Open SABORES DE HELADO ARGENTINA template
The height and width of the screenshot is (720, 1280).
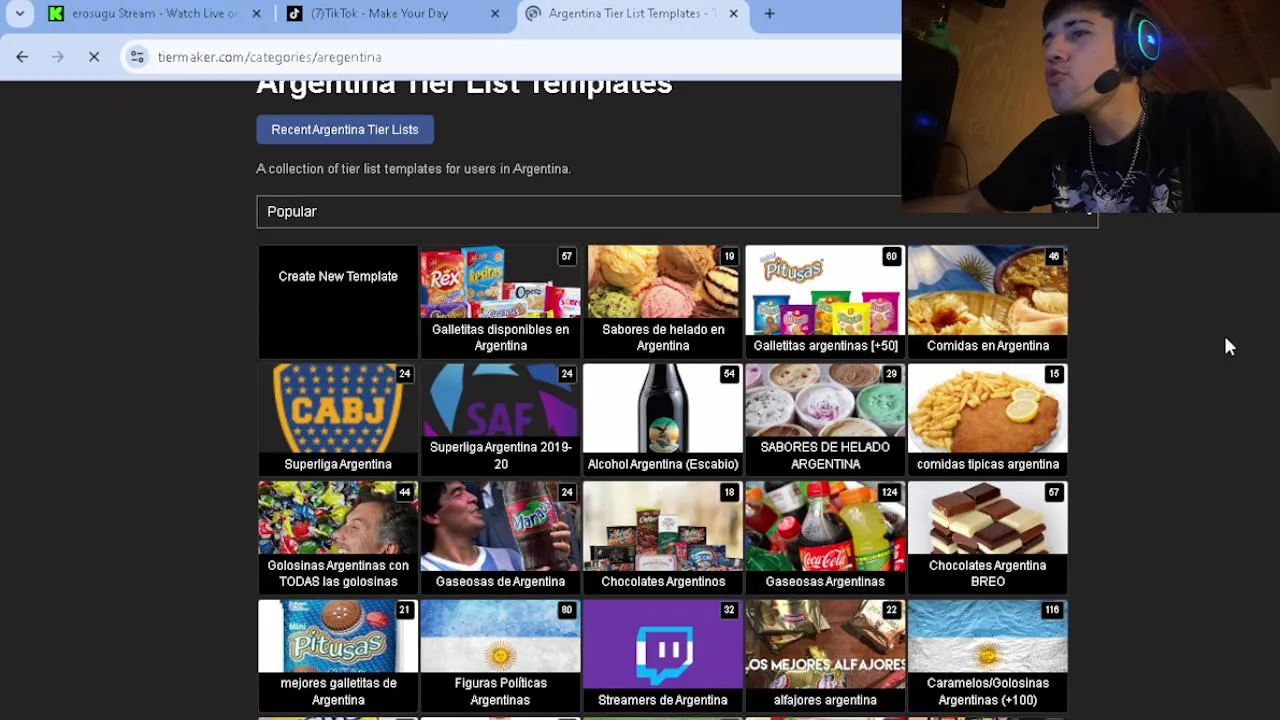pos(825,419)
